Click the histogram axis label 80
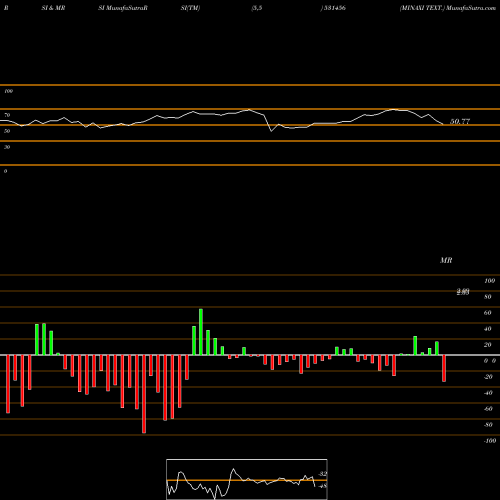 [487, 297]
